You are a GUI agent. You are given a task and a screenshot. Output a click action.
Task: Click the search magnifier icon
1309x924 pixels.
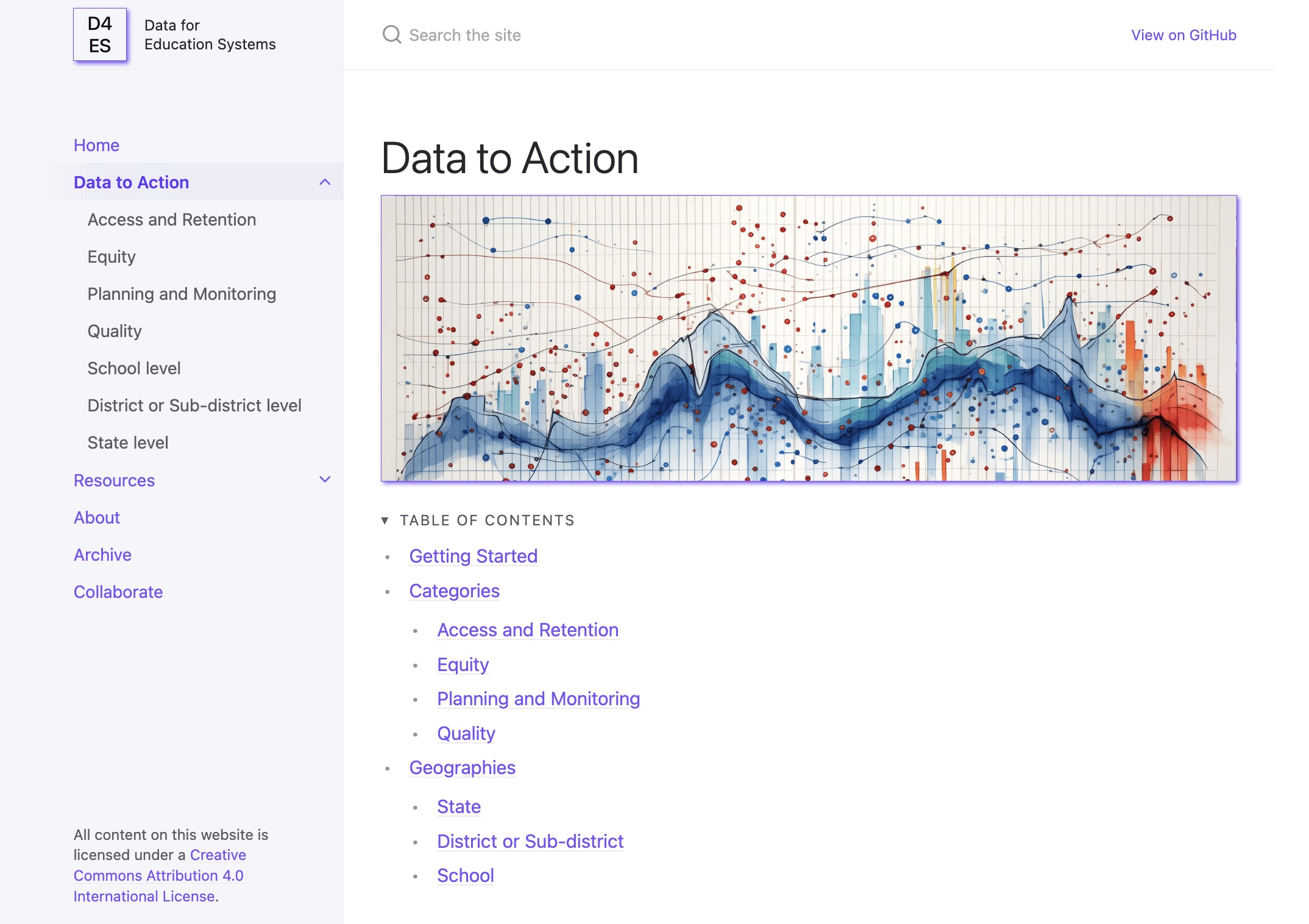(391, 35)
